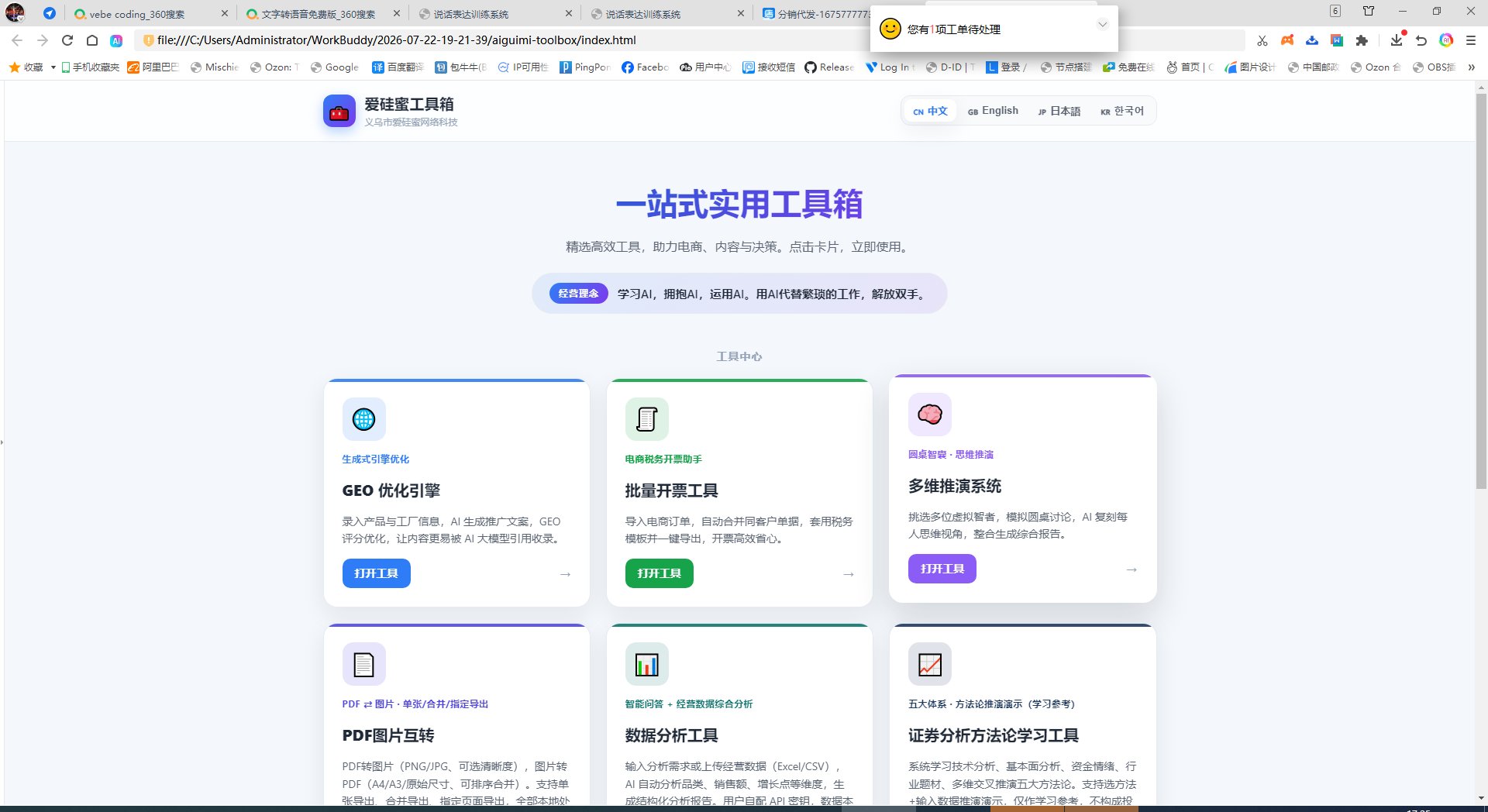Click the scroll receipt icon on 批量开票工具 card

click(646, 419)
